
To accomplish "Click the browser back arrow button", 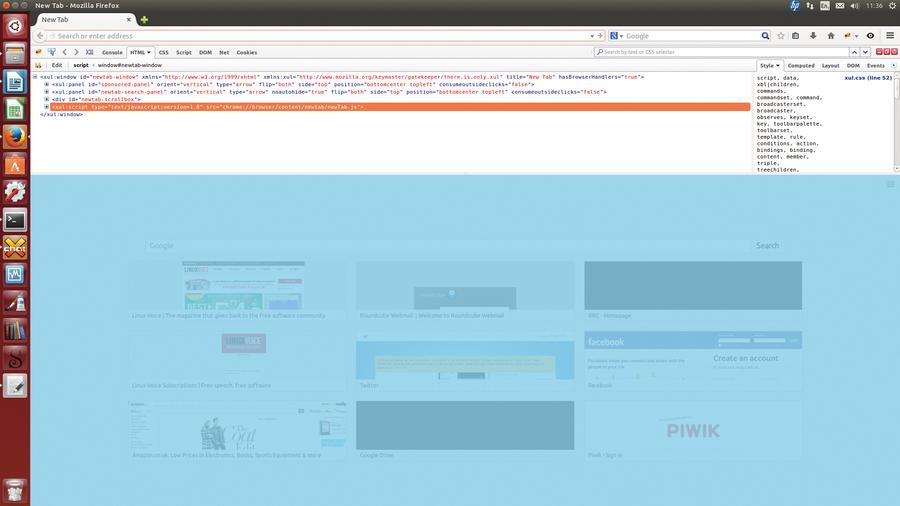I will 40,36.
